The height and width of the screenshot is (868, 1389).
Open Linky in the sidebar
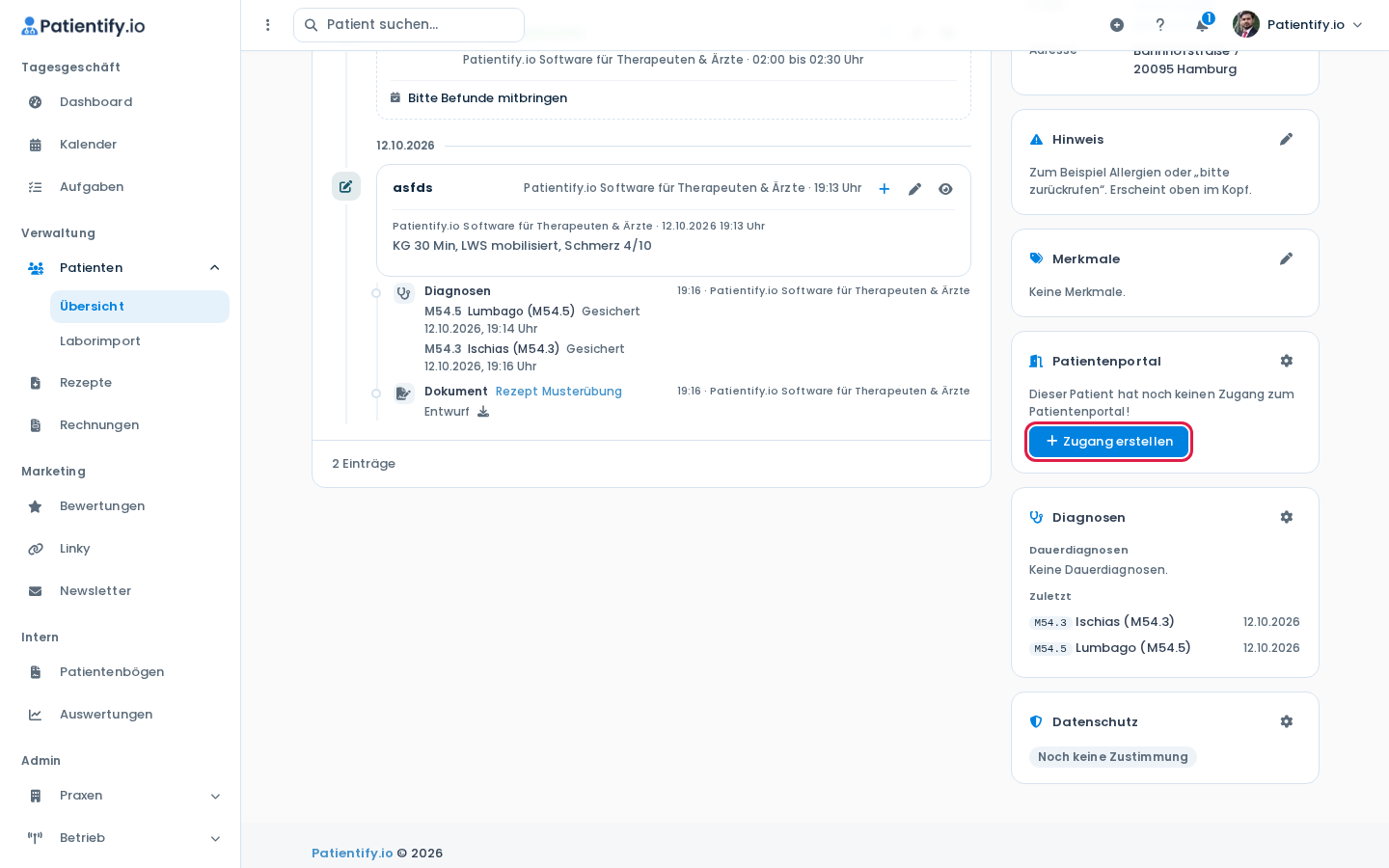pos(121,549)
